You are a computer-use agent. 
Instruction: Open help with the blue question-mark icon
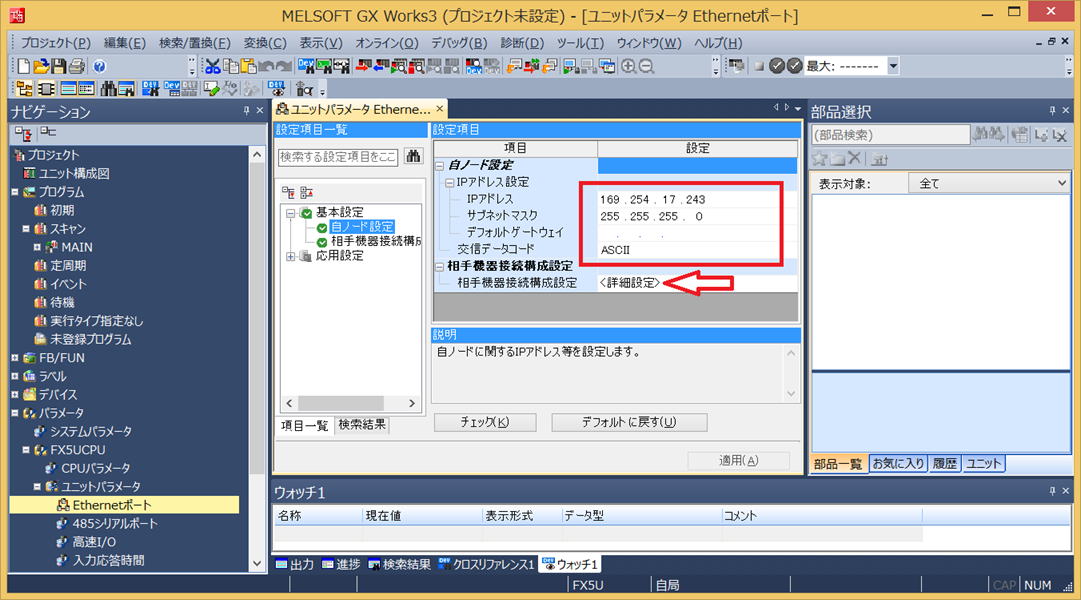point(99,66)
